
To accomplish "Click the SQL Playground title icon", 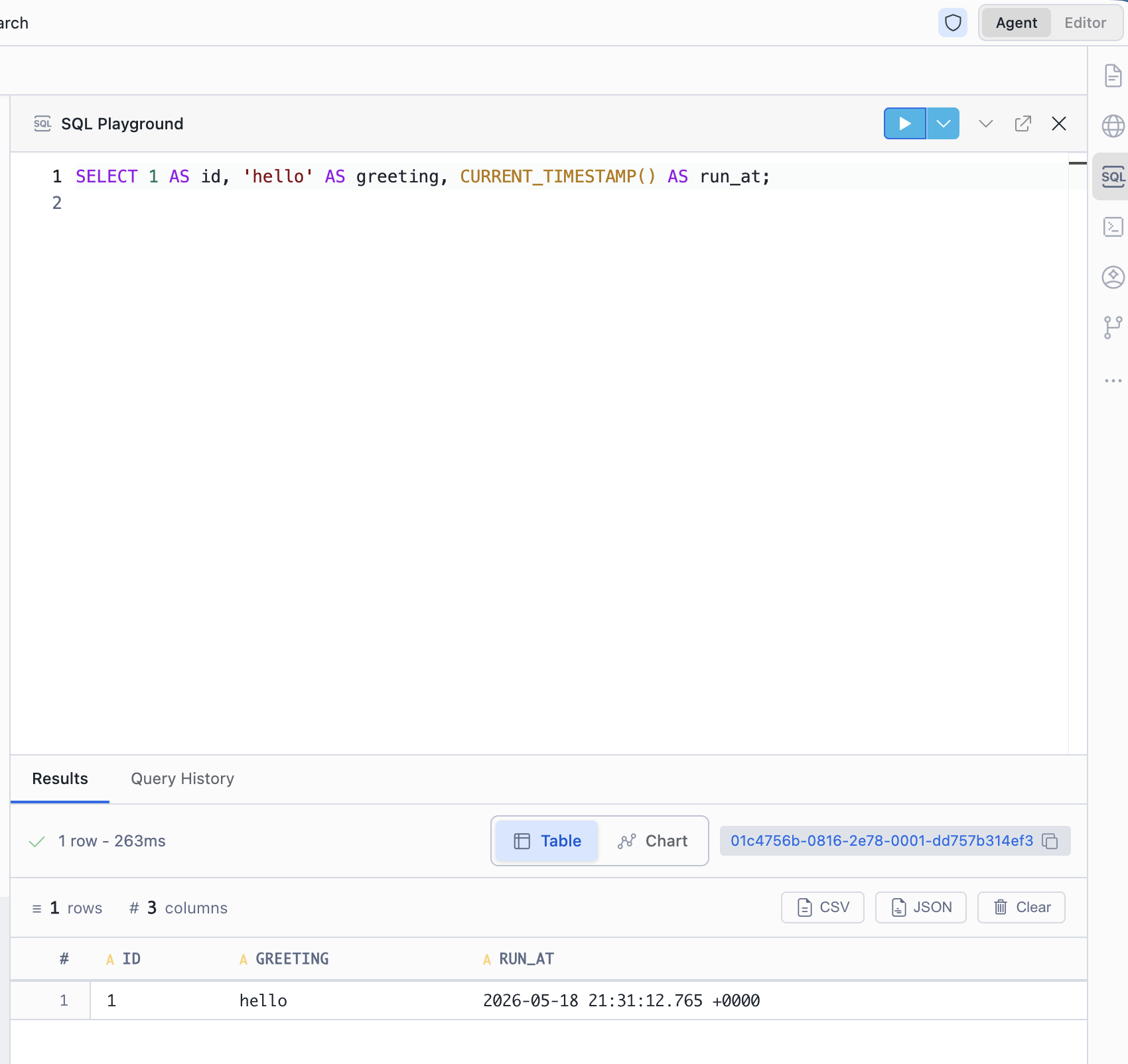I will [42, 123].
